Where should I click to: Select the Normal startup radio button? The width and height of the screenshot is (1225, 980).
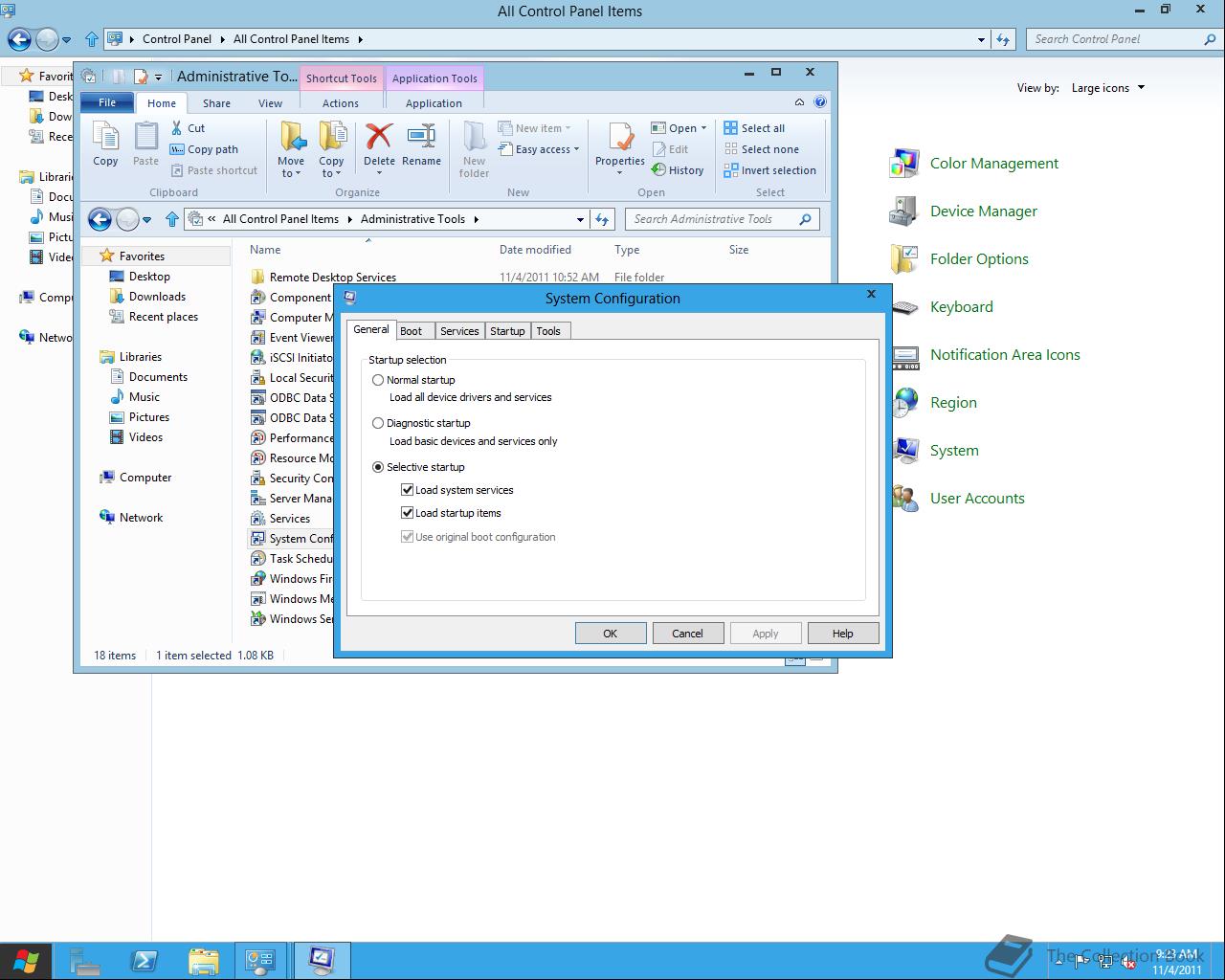point(378,380)
